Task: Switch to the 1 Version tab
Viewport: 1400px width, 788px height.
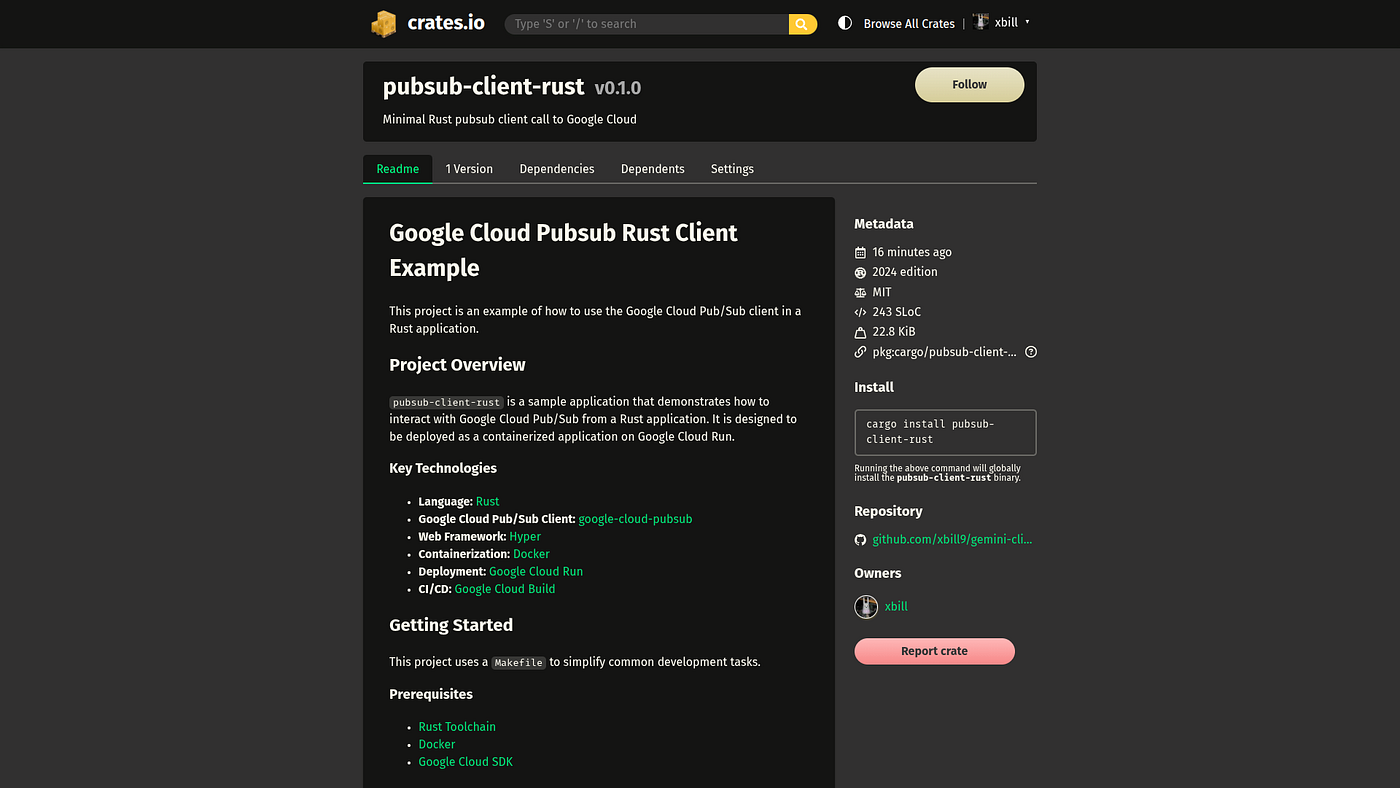Action: click(469, 169)
